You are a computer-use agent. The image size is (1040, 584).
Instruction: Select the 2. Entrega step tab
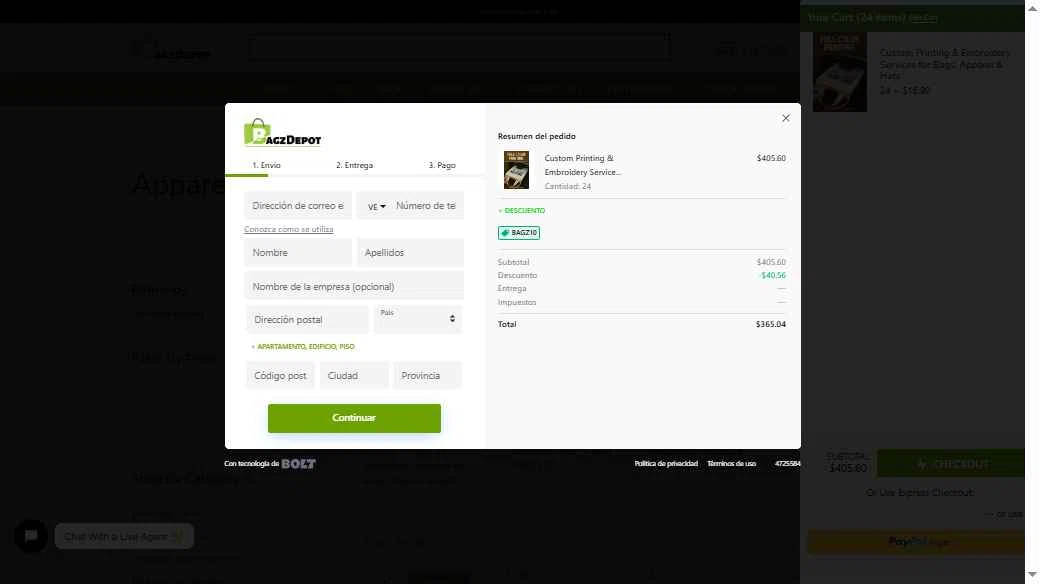coord(354,165)
